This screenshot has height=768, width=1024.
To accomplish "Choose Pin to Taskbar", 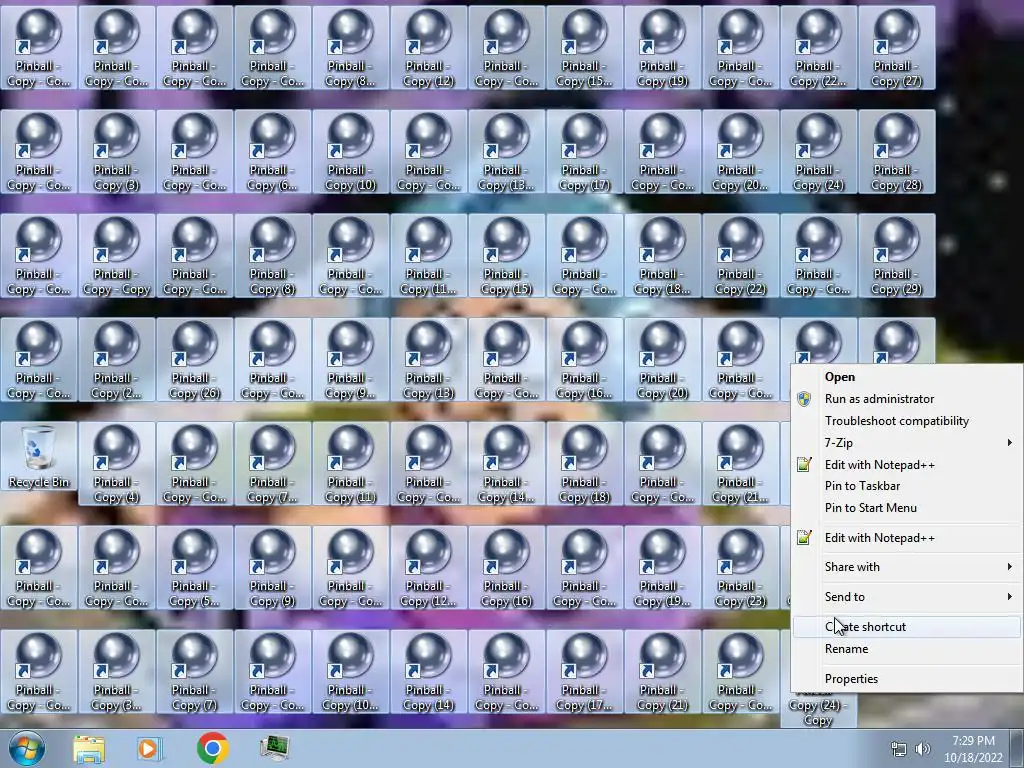I will point(906,486).
